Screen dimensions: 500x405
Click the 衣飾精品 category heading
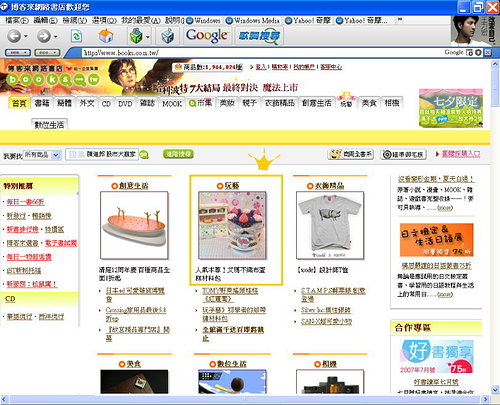tap(329, 185)
